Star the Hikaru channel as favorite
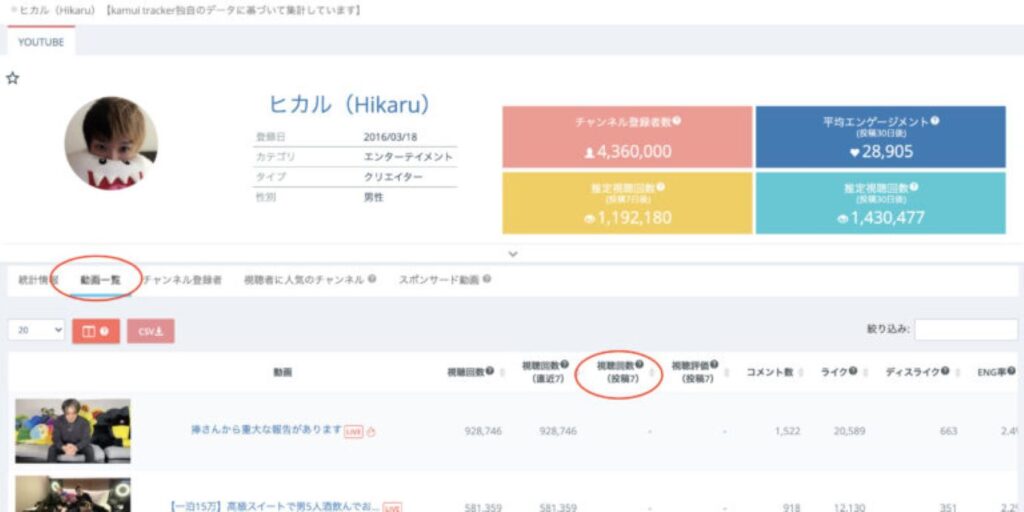The height and width of the screenshot is (512, 1024). click(x=12, y=78)
